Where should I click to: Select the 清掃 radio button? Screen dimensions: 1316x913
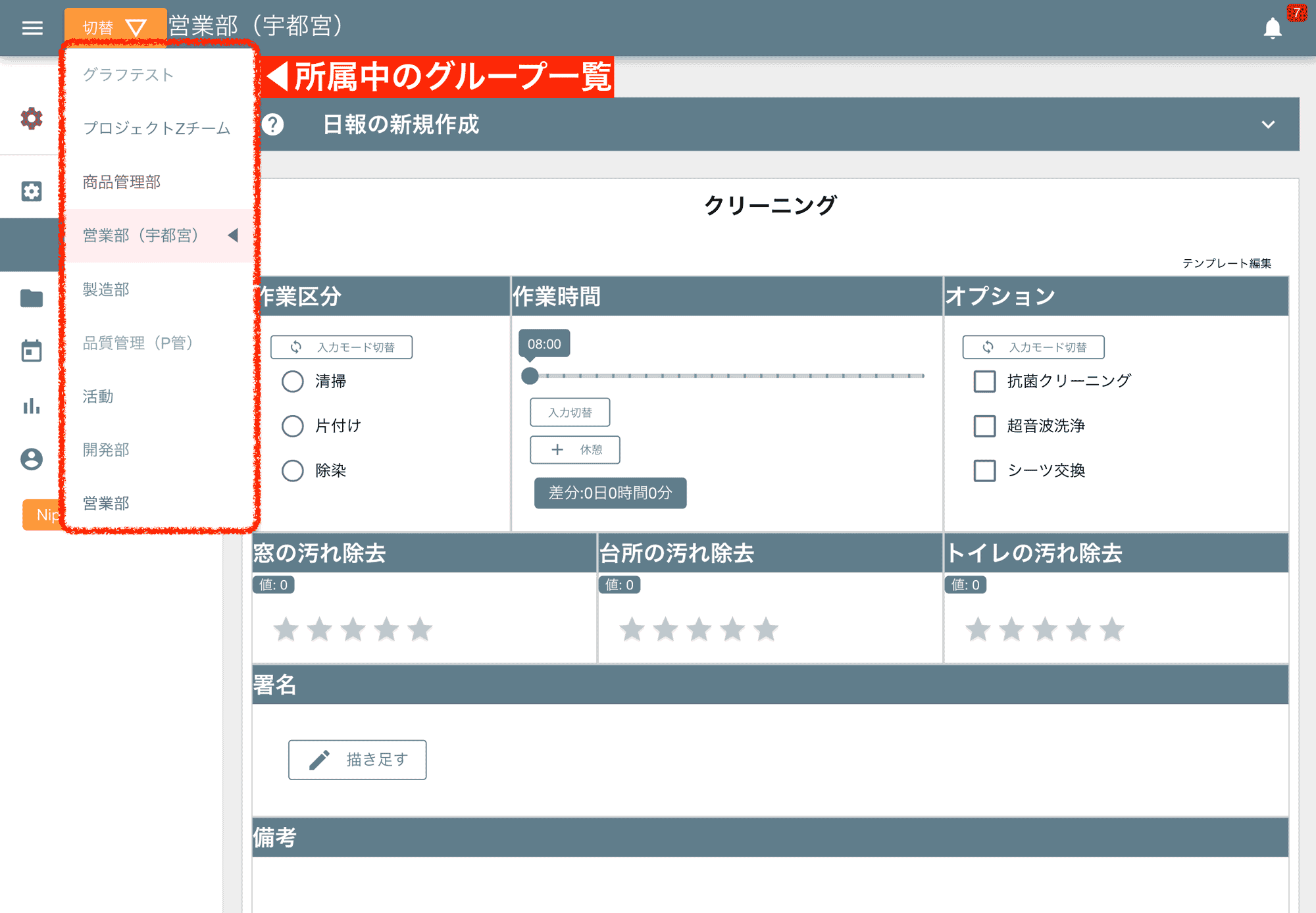tap(293, 382)
